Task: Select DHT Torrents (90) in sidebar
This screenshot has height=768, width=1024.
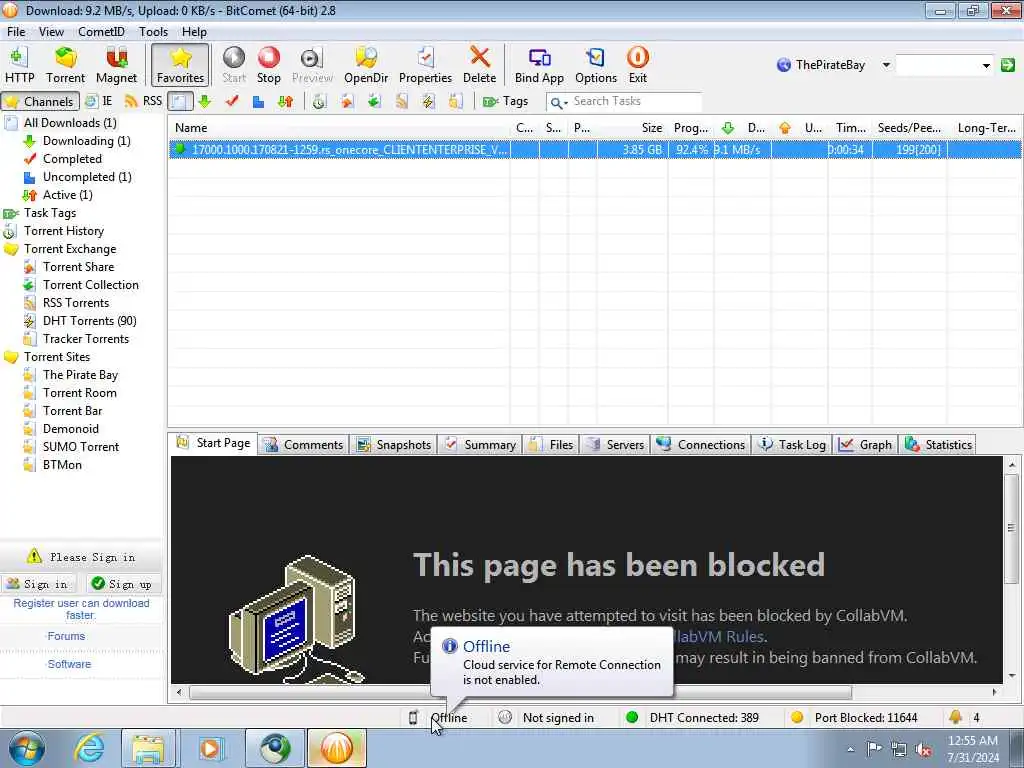Action: tap(89, 321)
